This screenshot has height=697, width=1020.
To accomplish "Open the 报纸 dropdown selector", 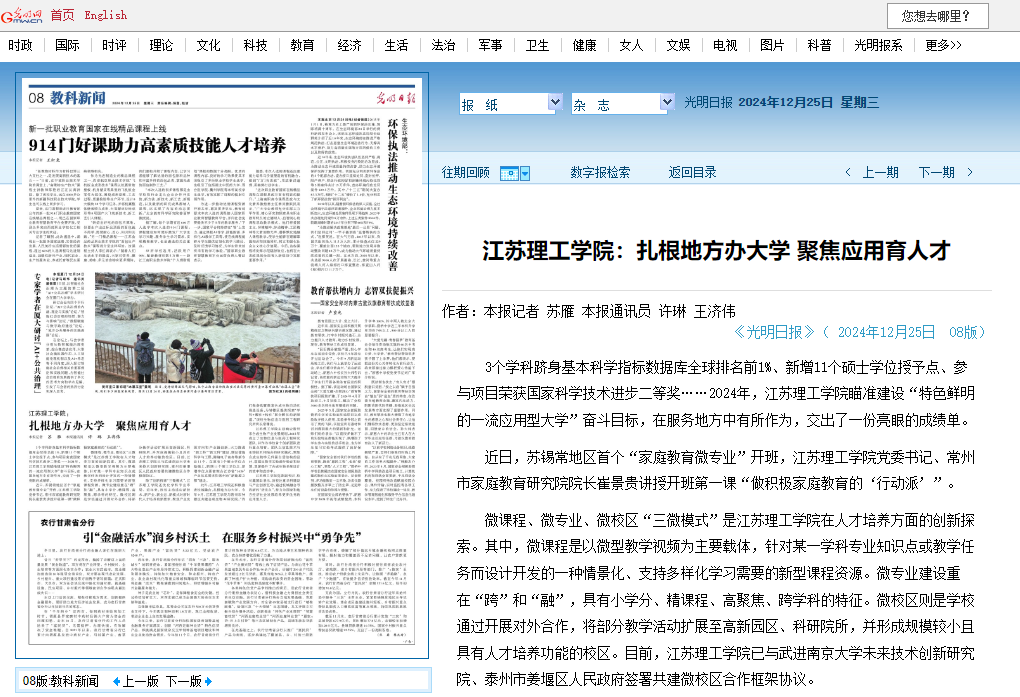I will (x=511, y=103).
